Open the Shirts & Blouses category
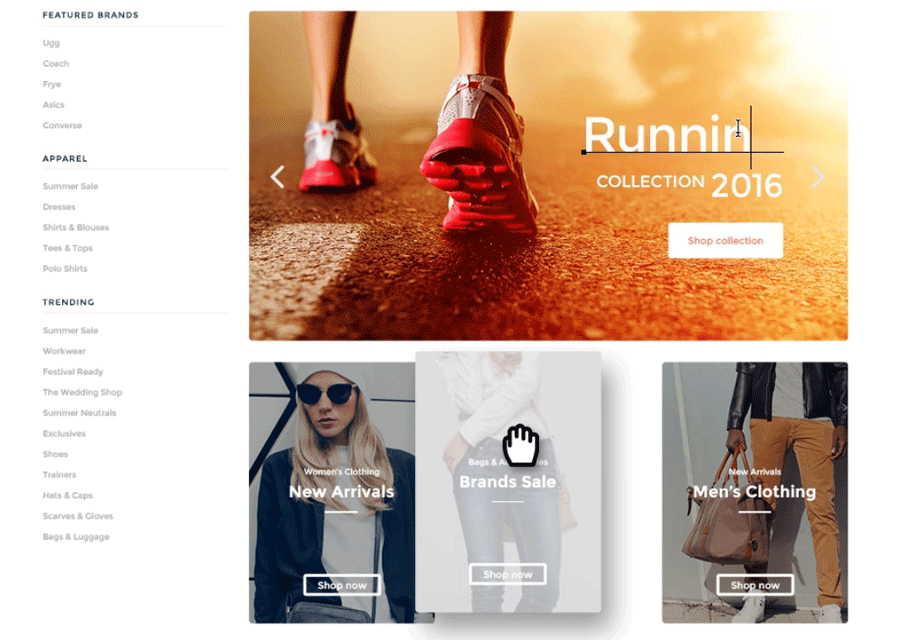 (x=76, y=228)
